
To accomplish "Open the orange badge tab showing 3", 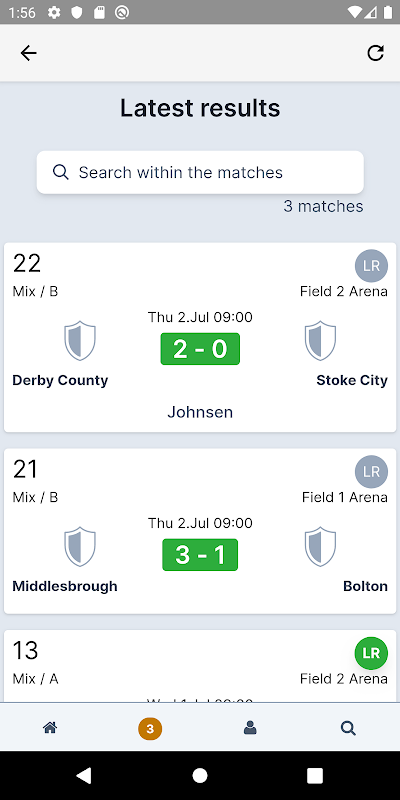I will click(x=150, y=729).
